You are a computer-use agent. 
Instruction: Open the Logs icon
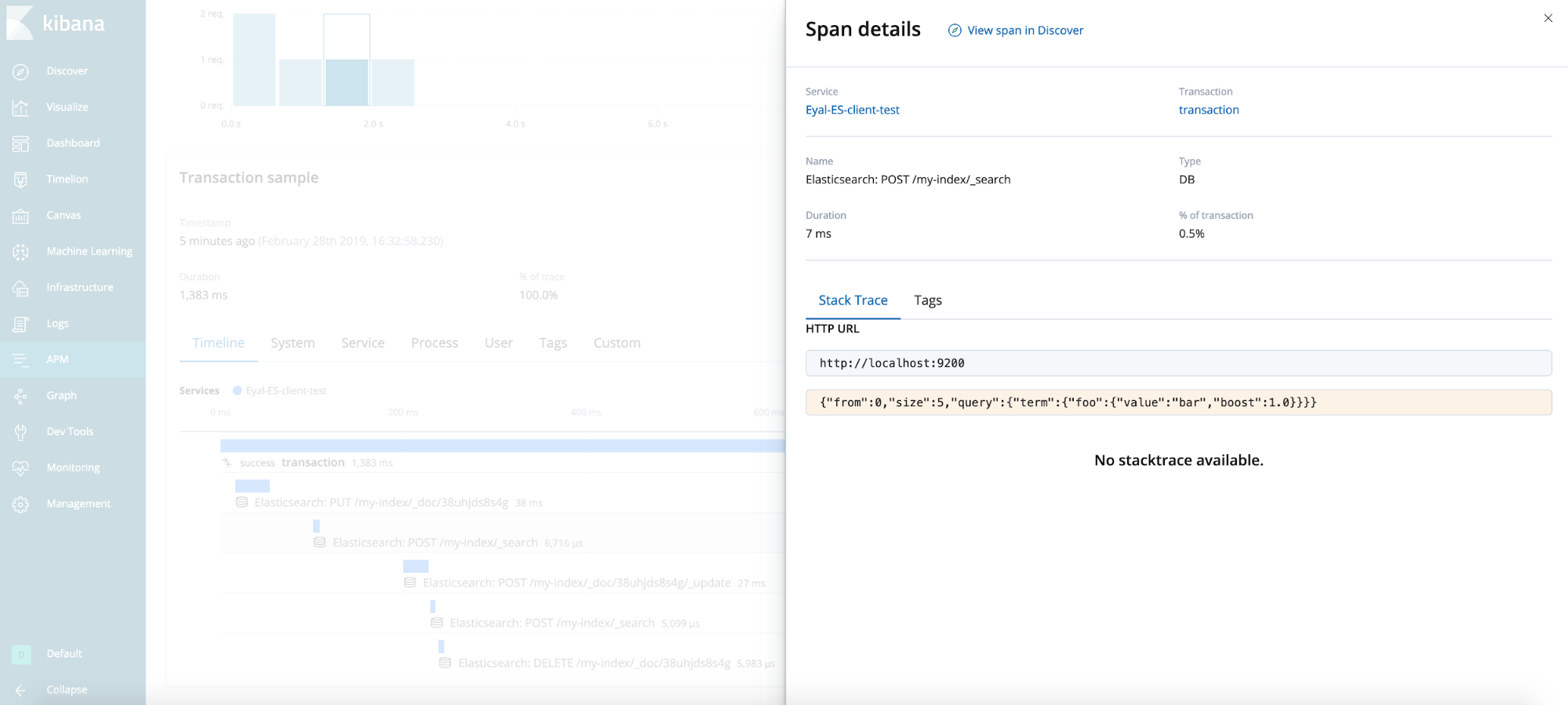[x=21, y=324]
